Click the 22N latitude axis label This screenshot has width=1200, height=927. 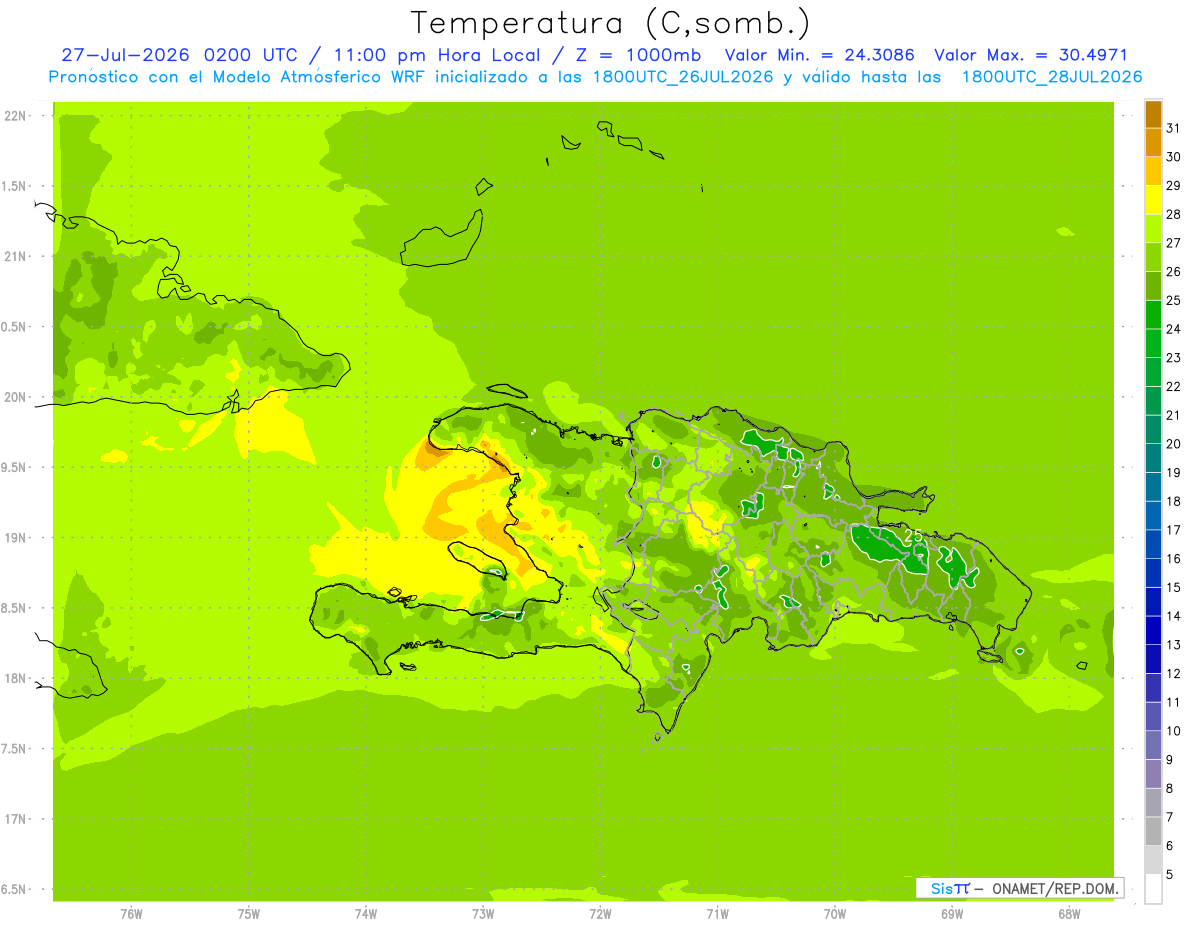[x=16, y=116]
